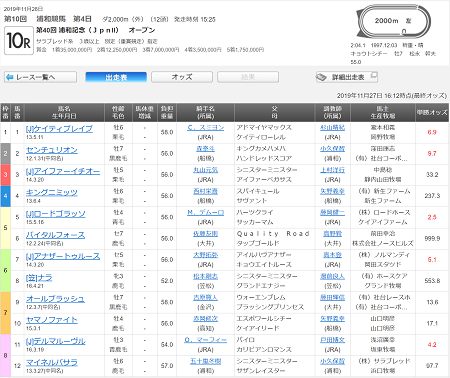Click the pink frame number 8 cell

[x=5, y=355]
